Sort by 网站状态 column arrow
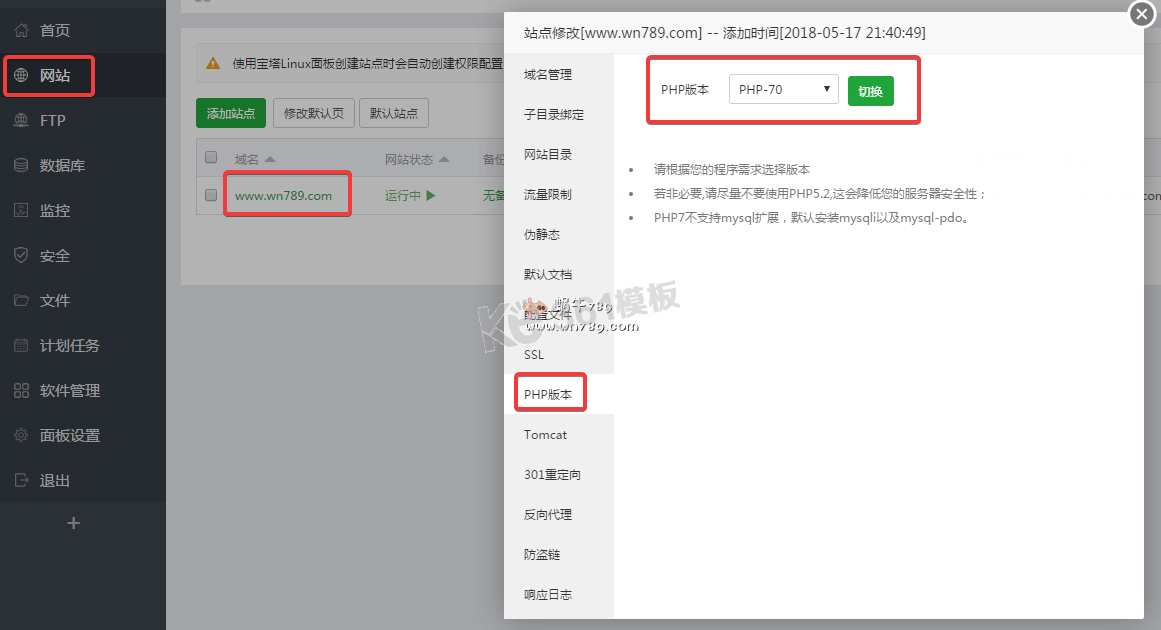1161x630 pixels. 444,159
